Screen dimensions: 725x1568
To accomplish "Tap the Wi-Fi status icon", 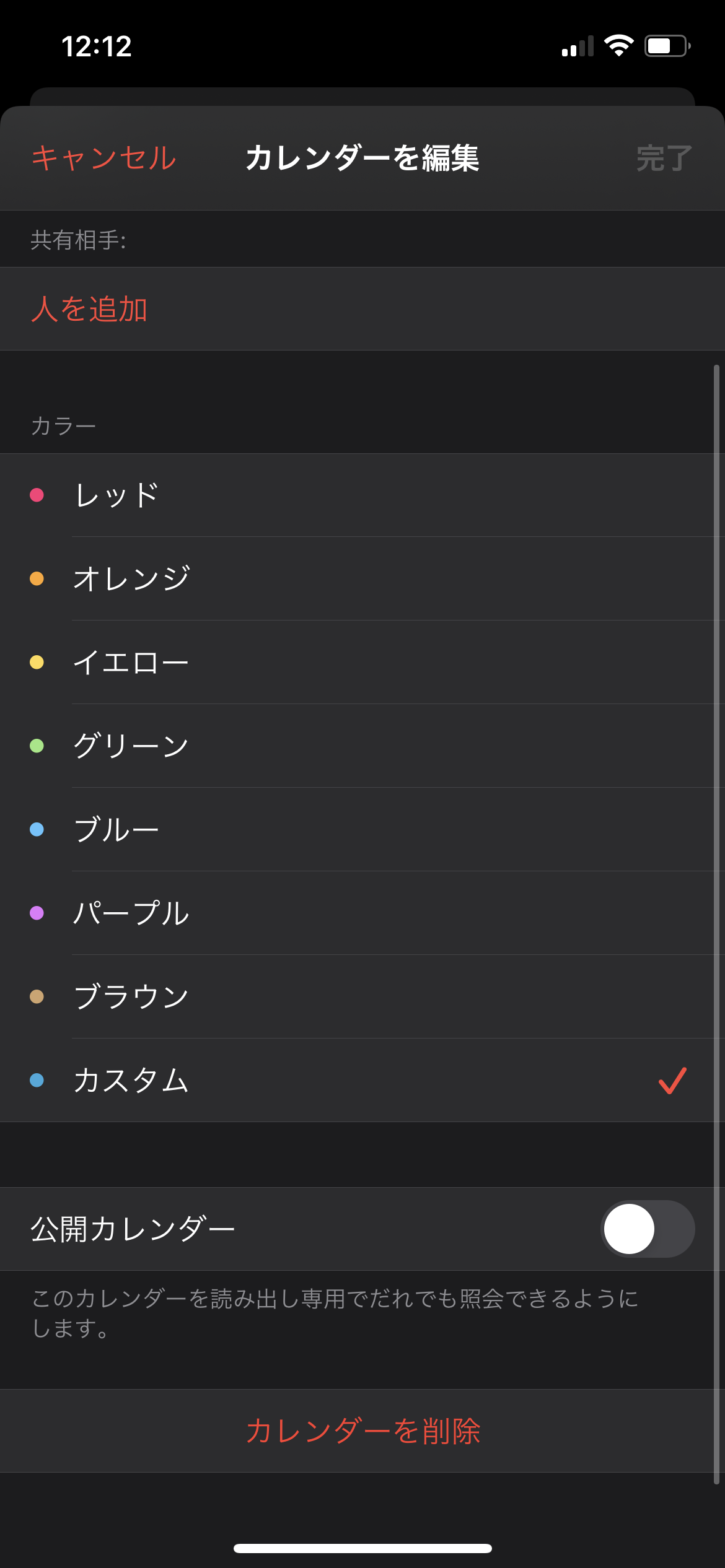I will (618, 46).
